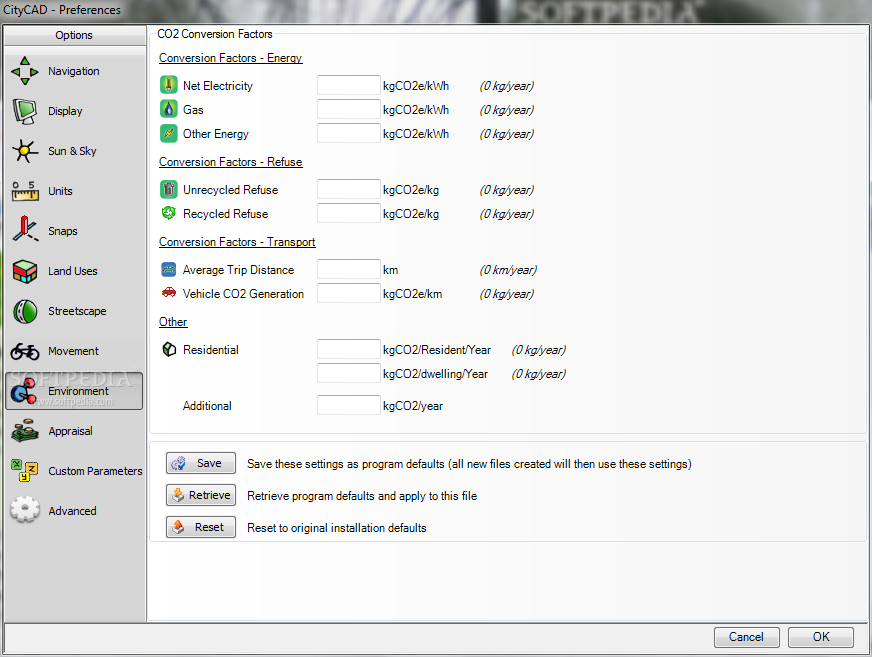
Task: Focus the Recycled Refuse input field
Action: point(349,213)
